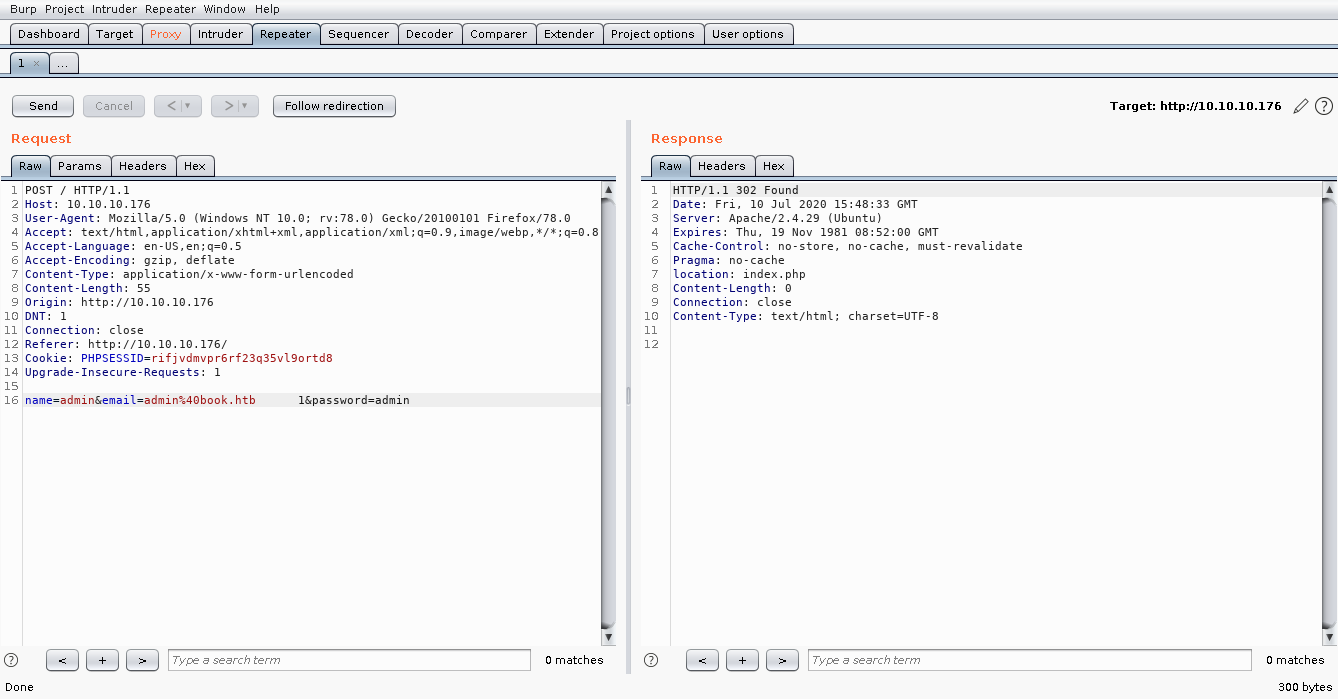Open the Project menu
Screen dimensions: 1338x699
[x=64, y=9]
